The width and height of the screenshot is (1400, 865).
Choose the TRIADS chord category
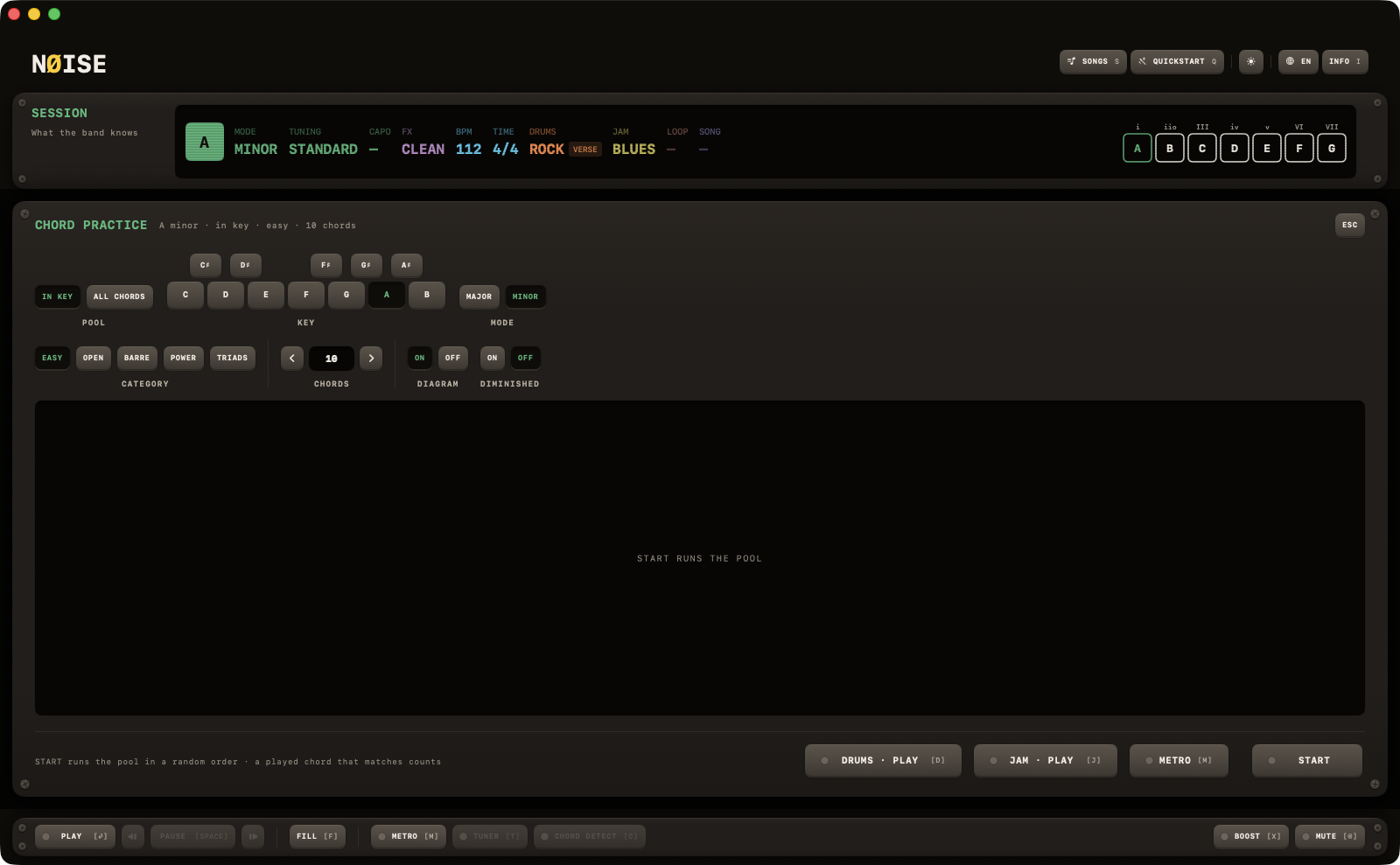233,358
